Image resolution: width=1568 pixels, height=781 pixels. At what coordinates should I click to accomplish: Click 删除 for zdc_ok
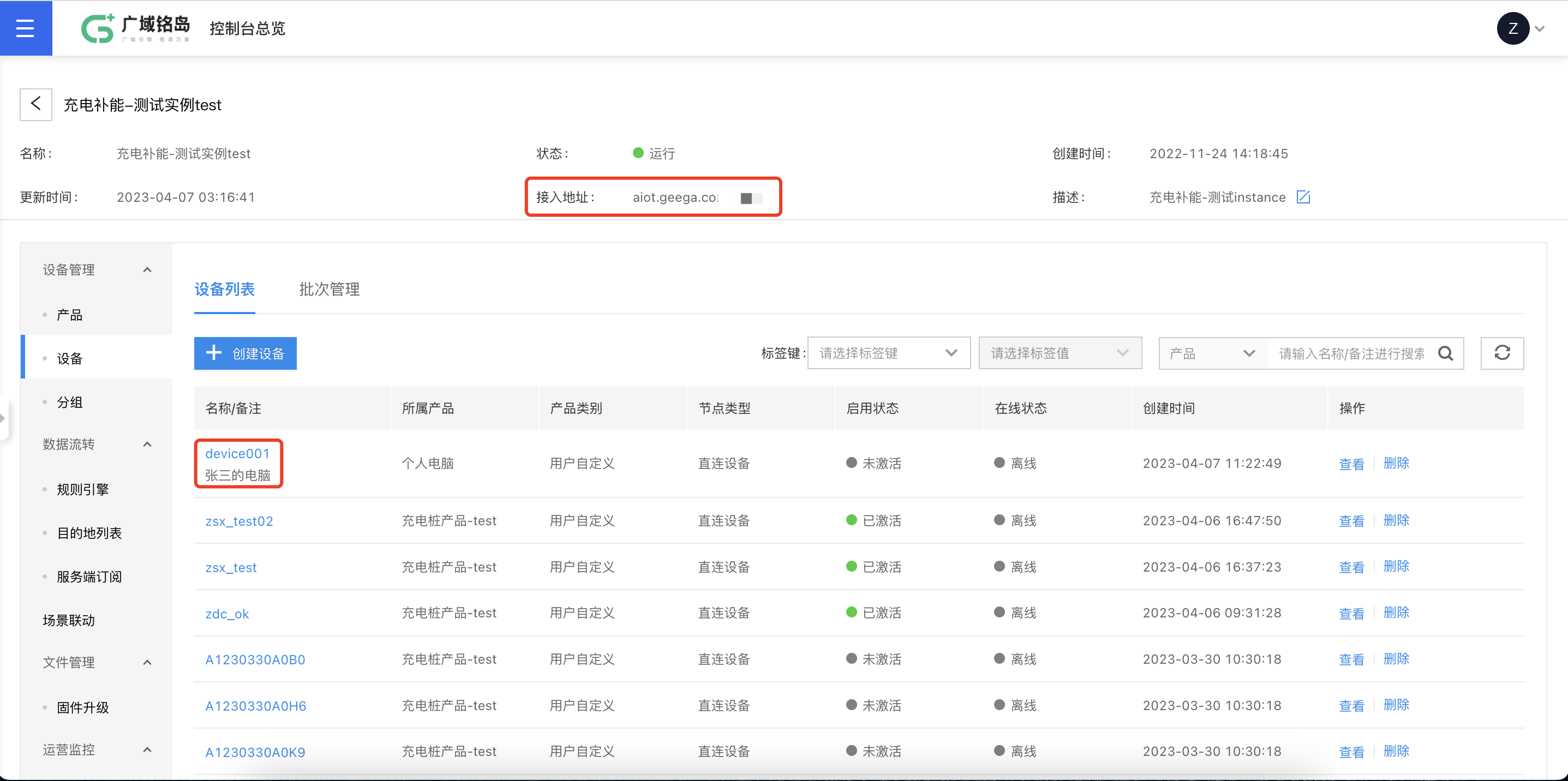pos(1396,612)
